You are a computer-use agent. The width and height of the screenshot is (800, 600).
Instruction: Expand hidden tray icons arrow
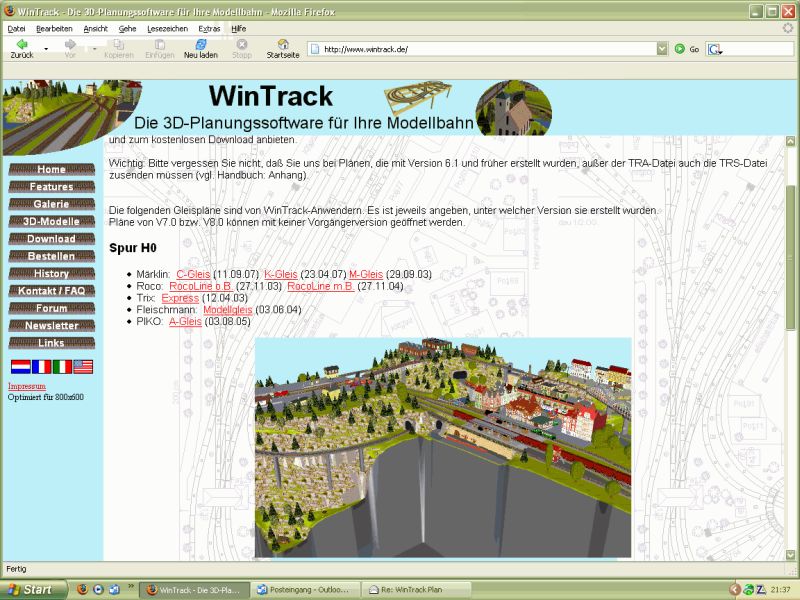[x=735, y=590]
